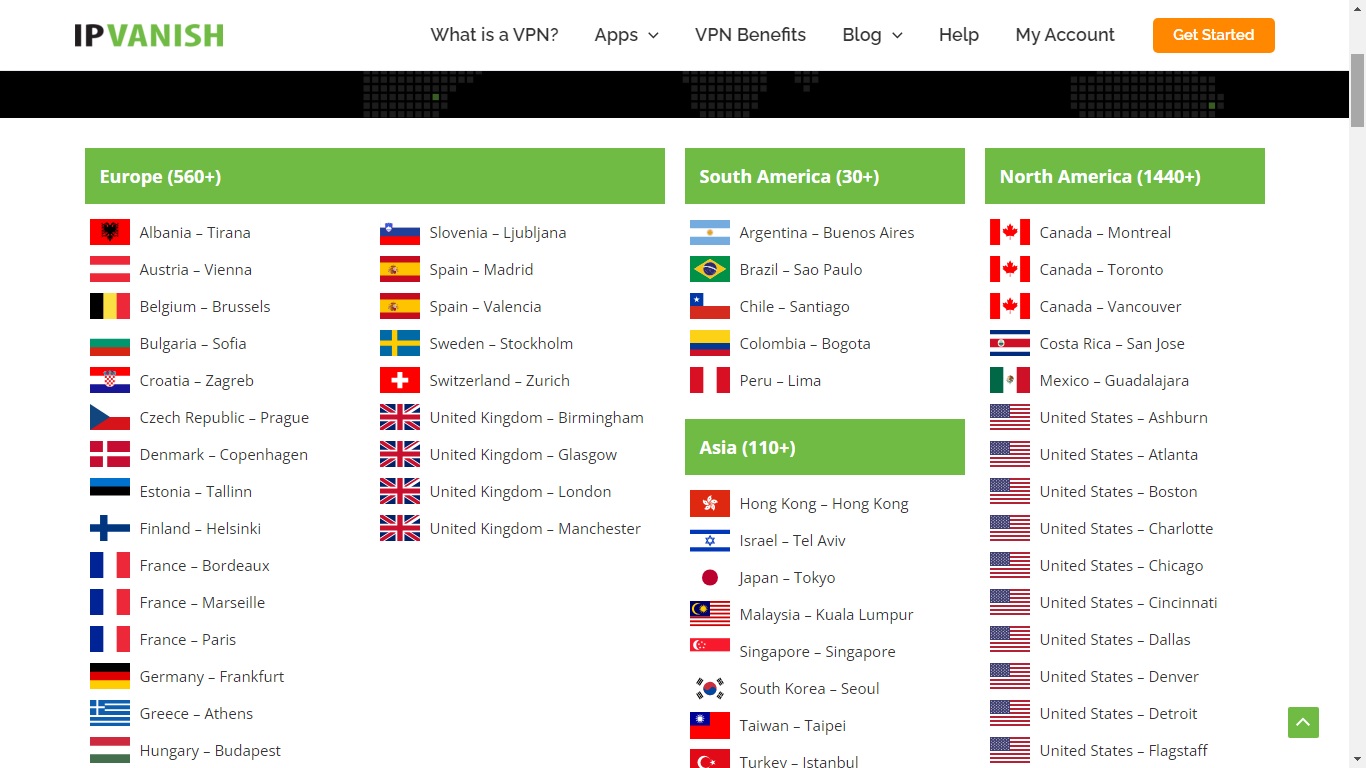This screenshot has height=768, width=1366.
Task: Click the Japan flag icon next to Tokyo
Action: (709, 577)
